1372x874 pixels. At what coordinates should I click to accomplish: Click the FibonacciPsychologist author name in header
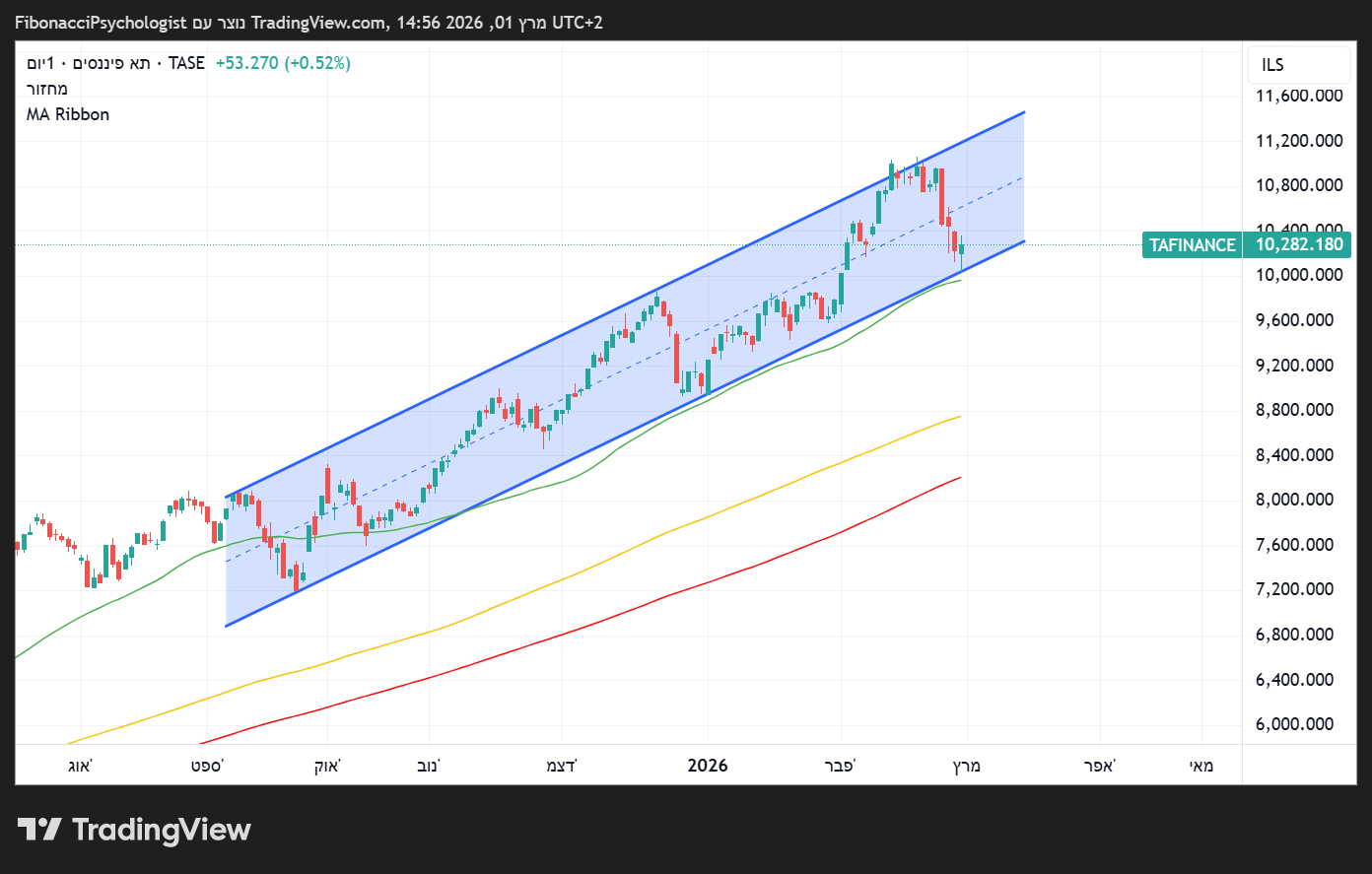pyautogui.click(x=100, y=22)
